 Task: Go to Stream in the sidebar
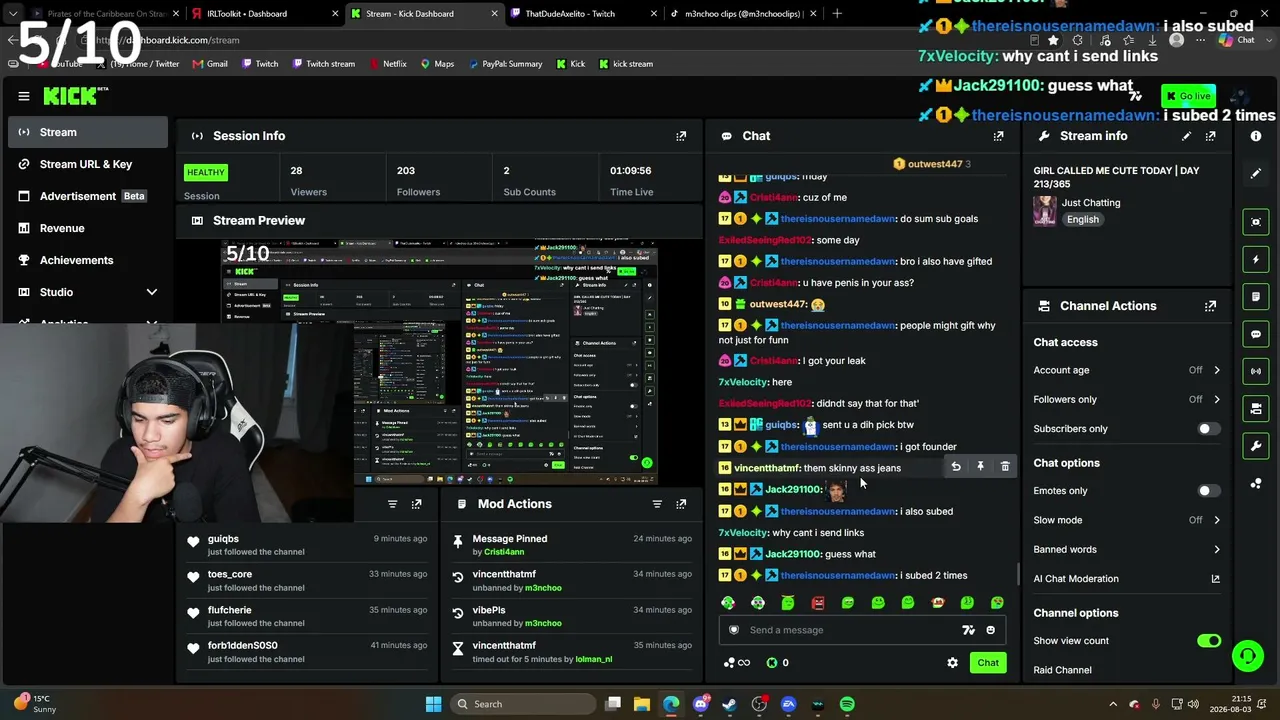coord(88,132)
